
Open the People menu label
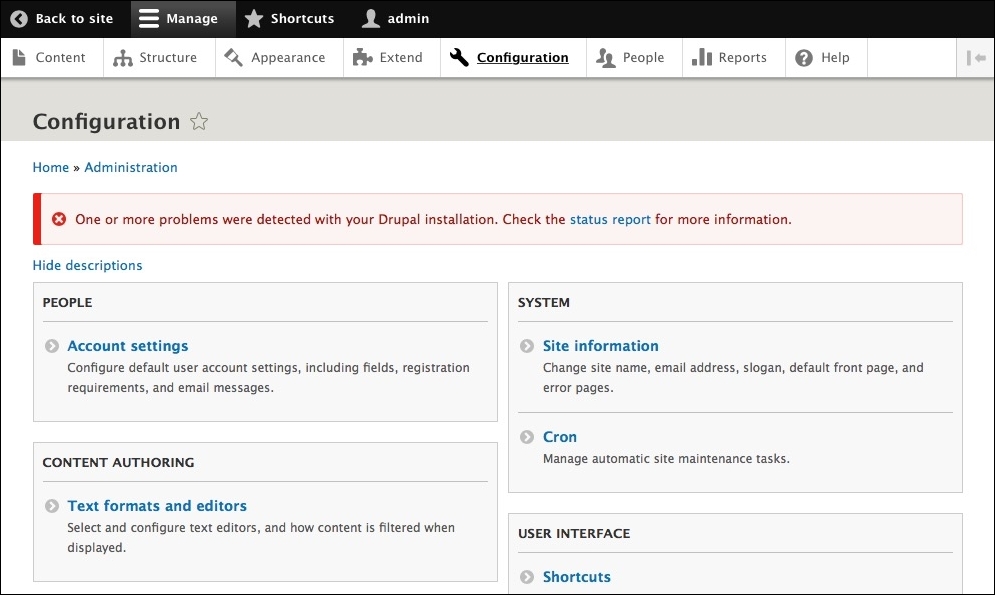click(x=643, y=57)
